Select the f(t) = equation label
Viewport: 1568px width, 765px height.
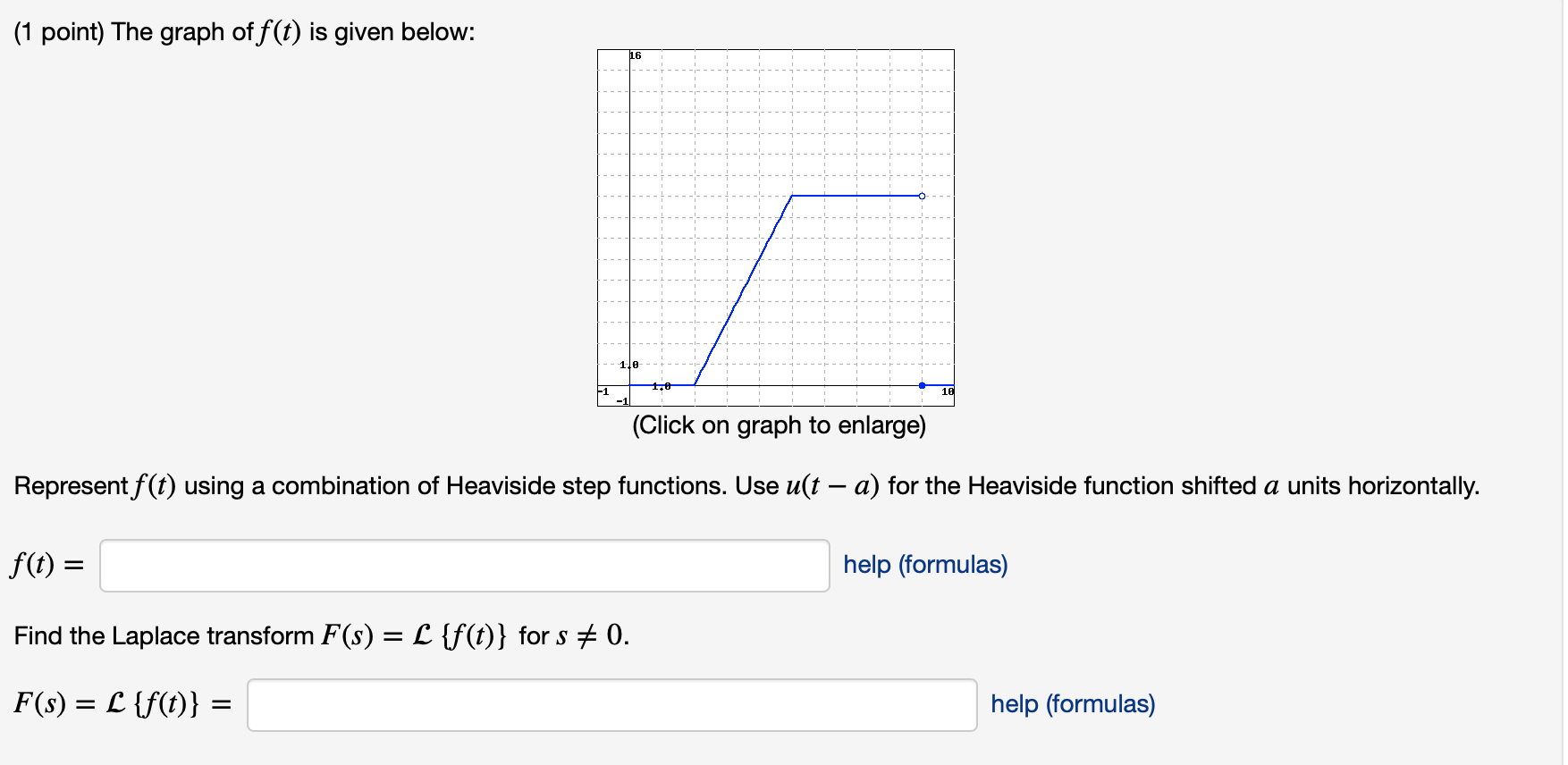click(x=45, y=564)
